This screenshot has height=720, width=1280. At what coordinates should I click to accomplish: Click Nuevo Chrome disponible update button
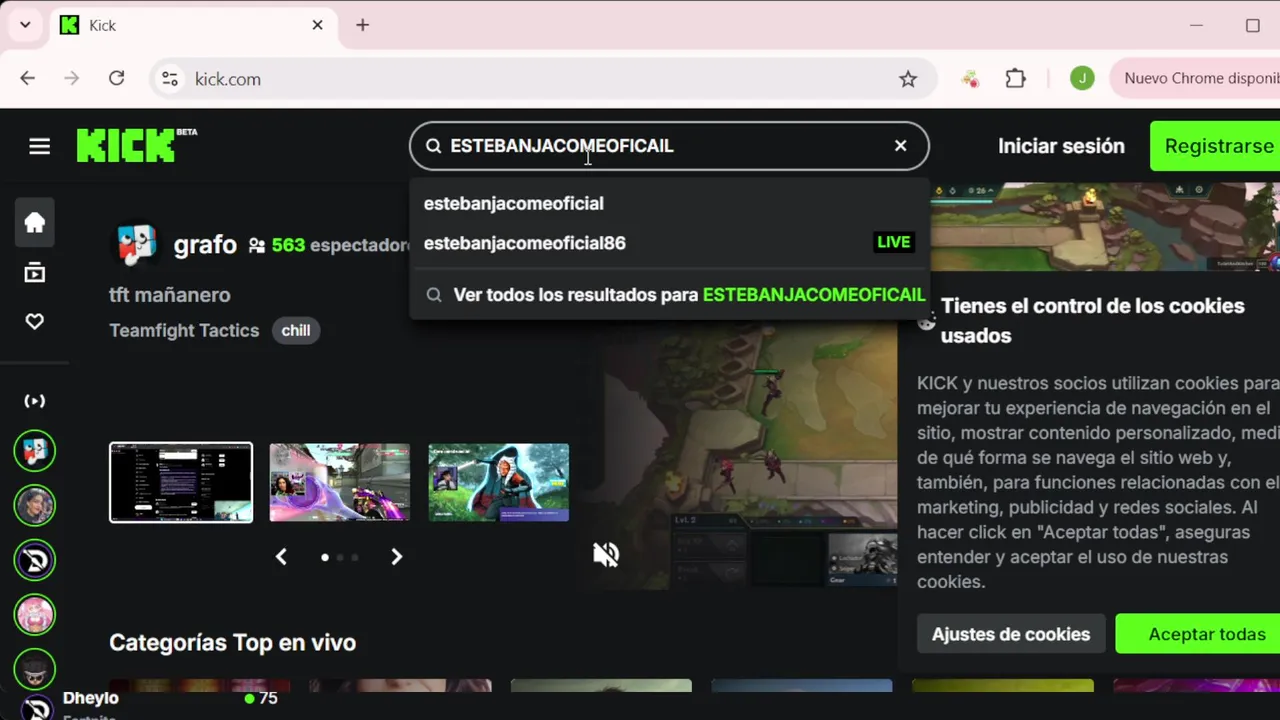coord(1195,78)
